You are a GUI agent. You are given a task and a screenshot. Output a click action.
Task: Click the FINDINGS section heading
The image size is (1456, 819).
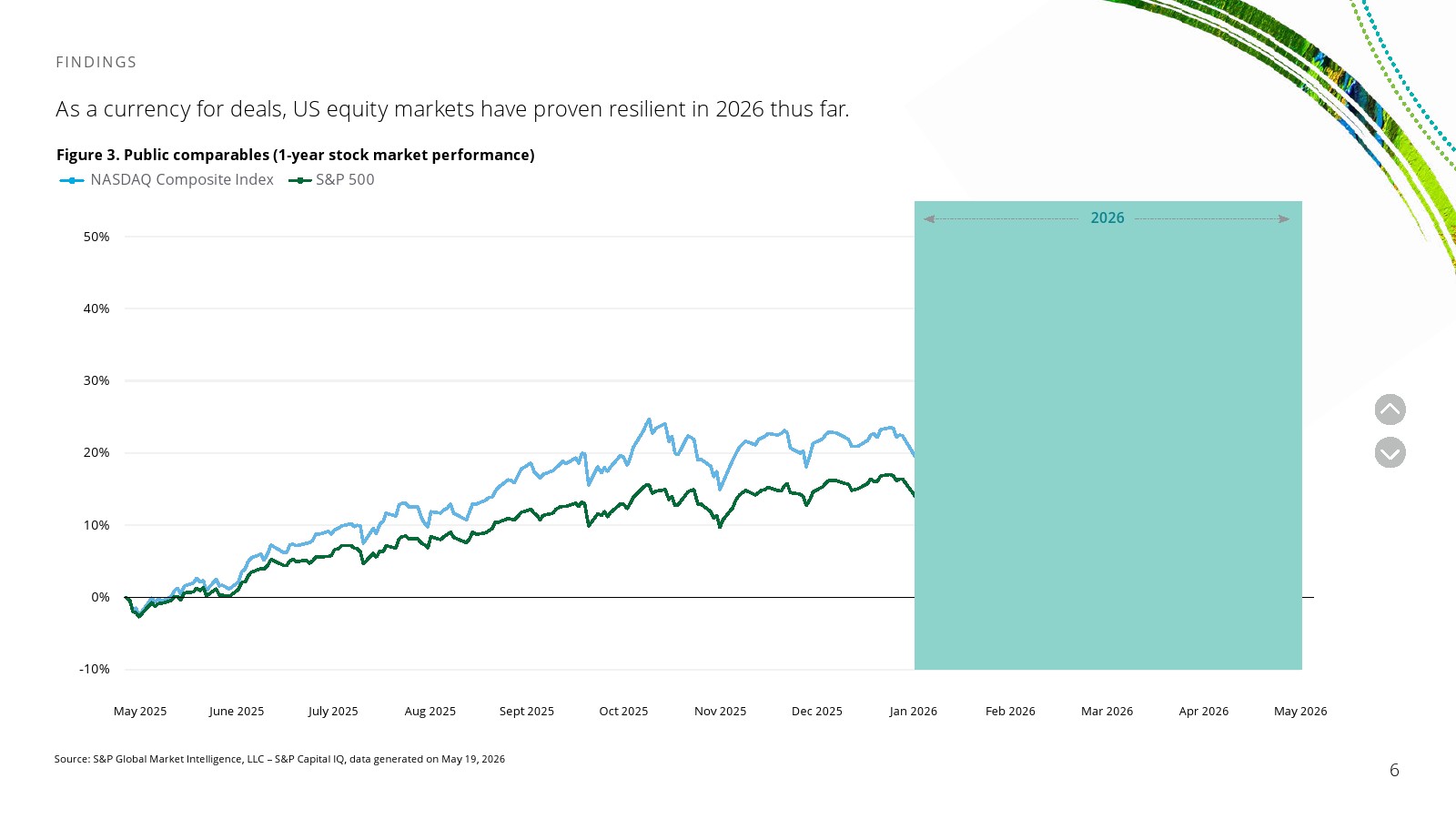pos(96,62)
